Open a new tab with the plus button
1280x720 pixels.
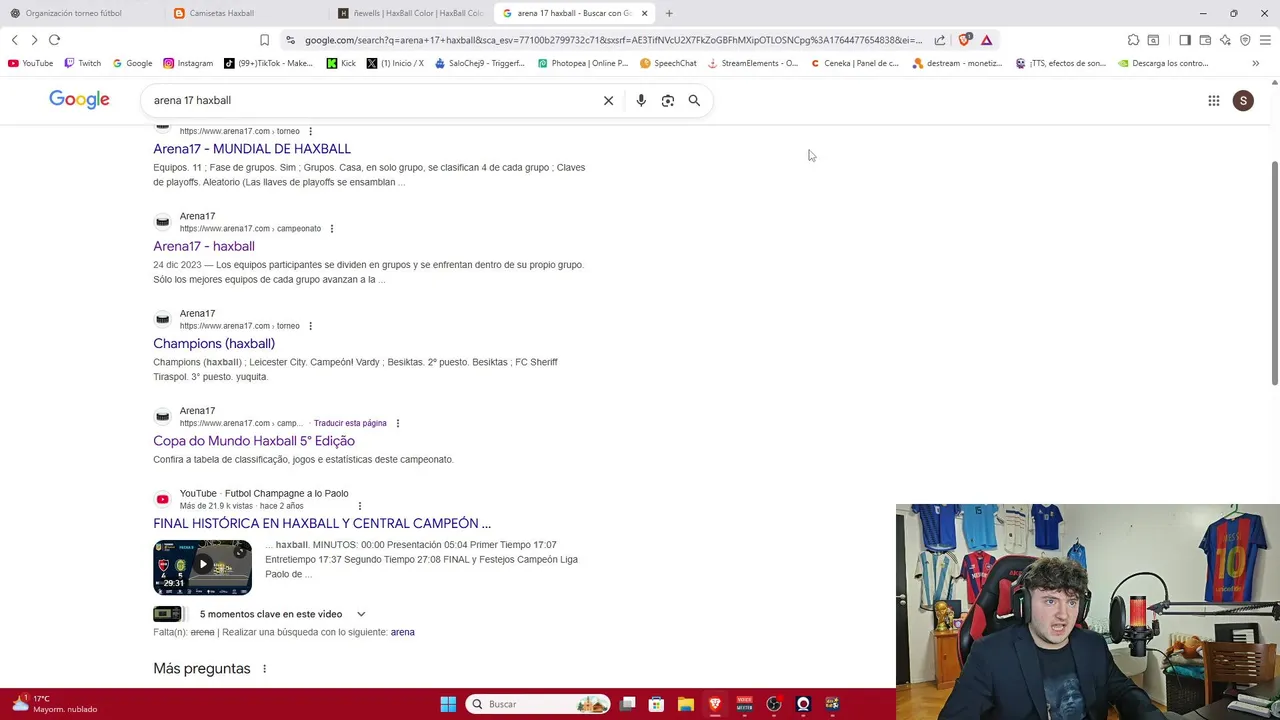point(669,13)
